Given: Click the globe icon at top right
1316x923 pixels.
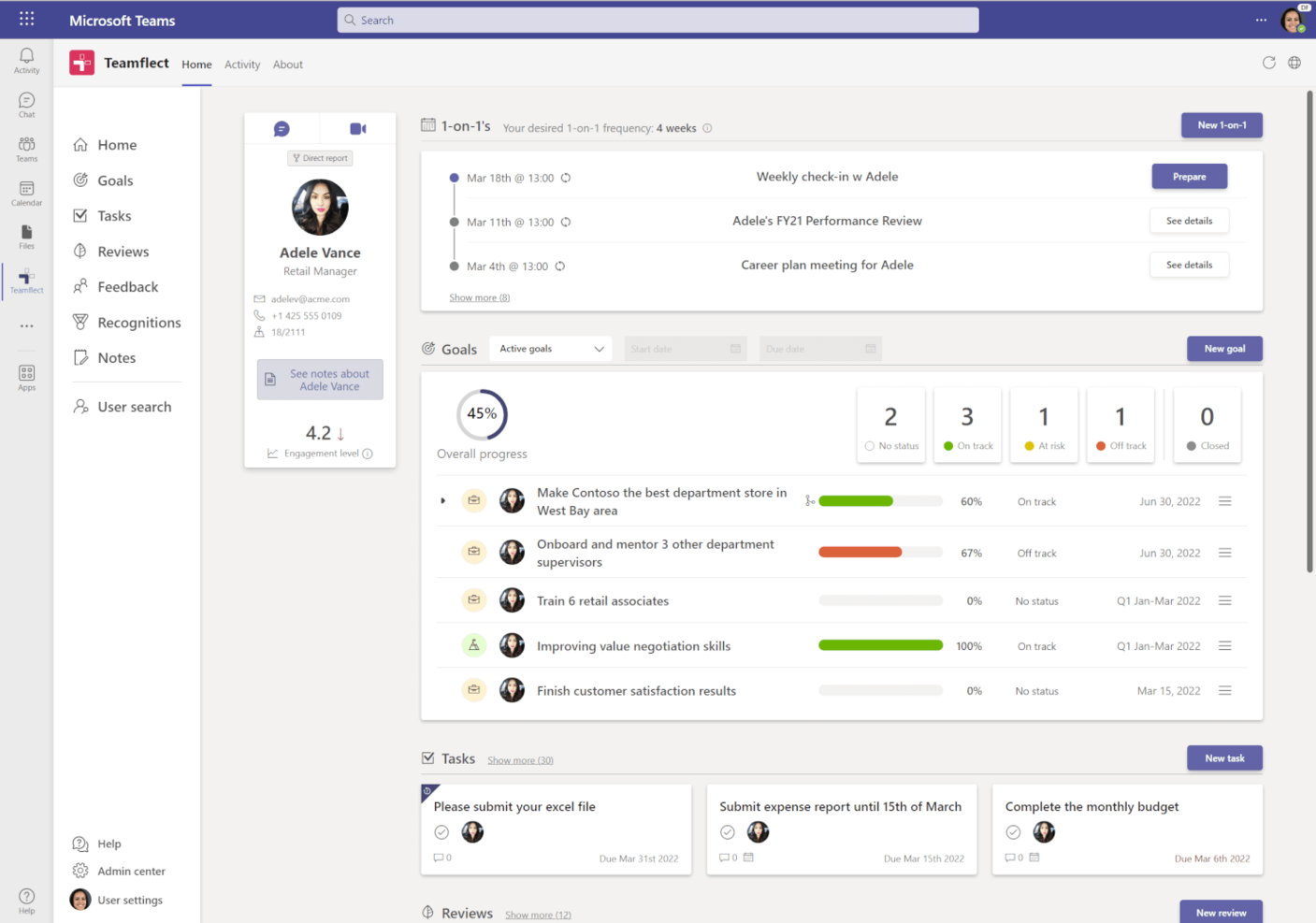Looking at the screenshot, I should 1294,63.
